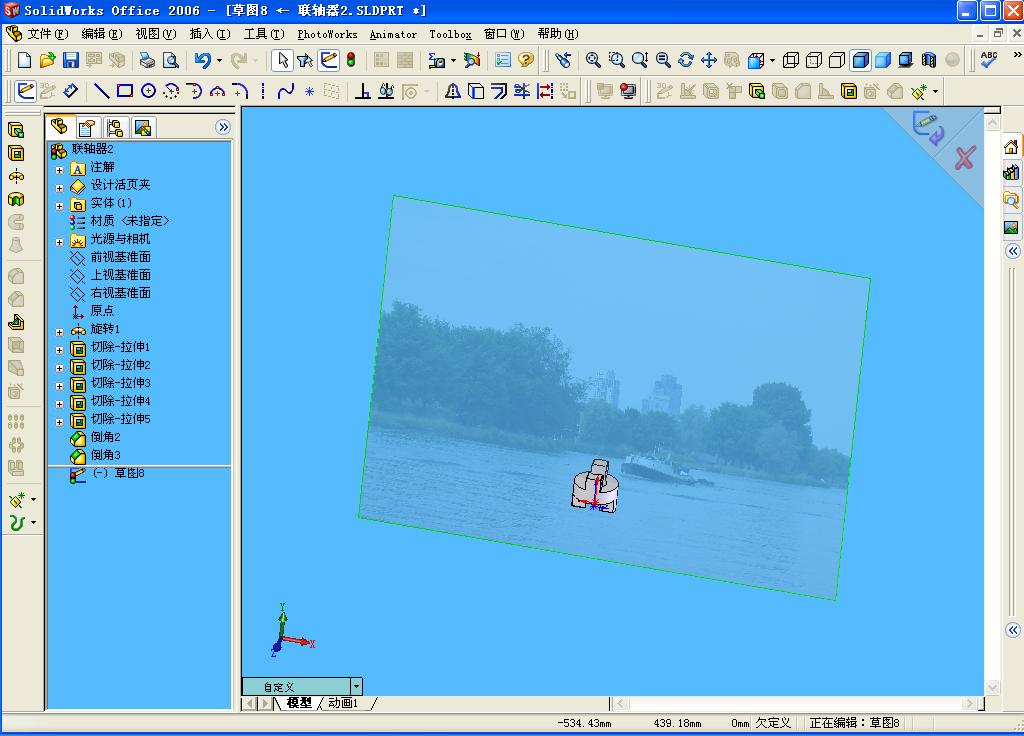
Task: Toggle Shaded With Edges display
Action: tap(861, 60)
